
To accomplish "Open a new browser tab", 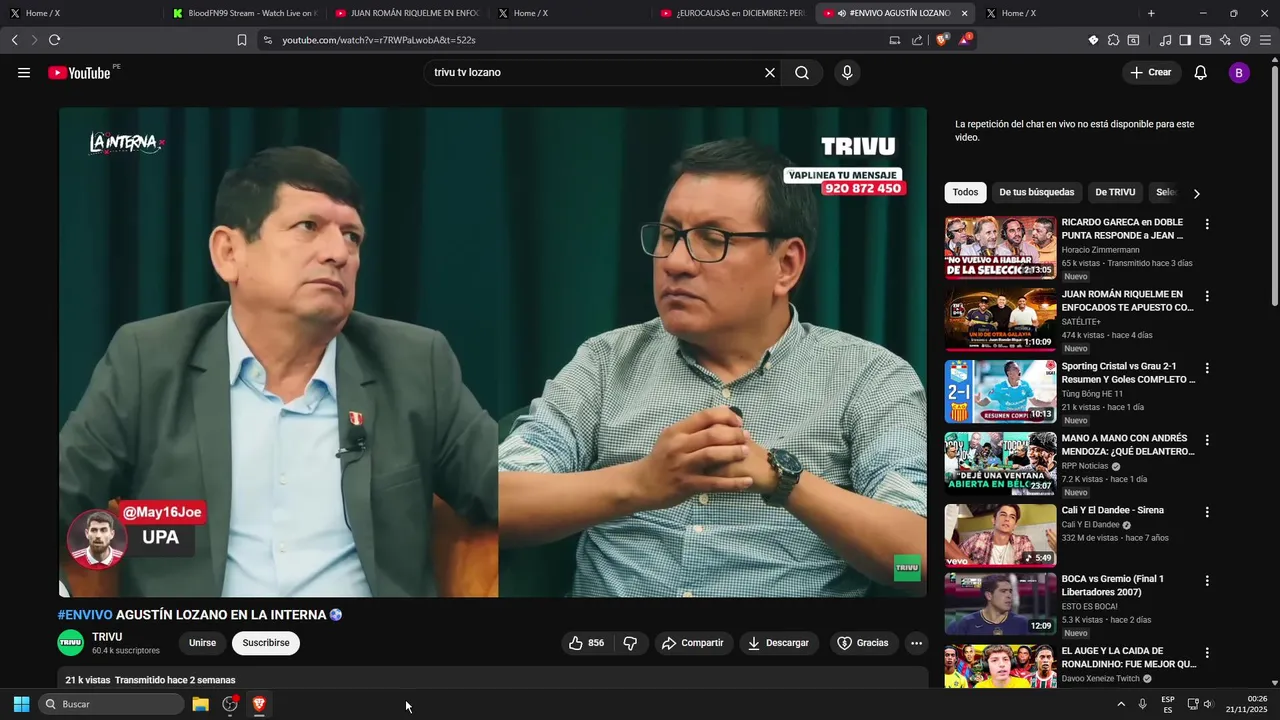I will pos(1151,13).
